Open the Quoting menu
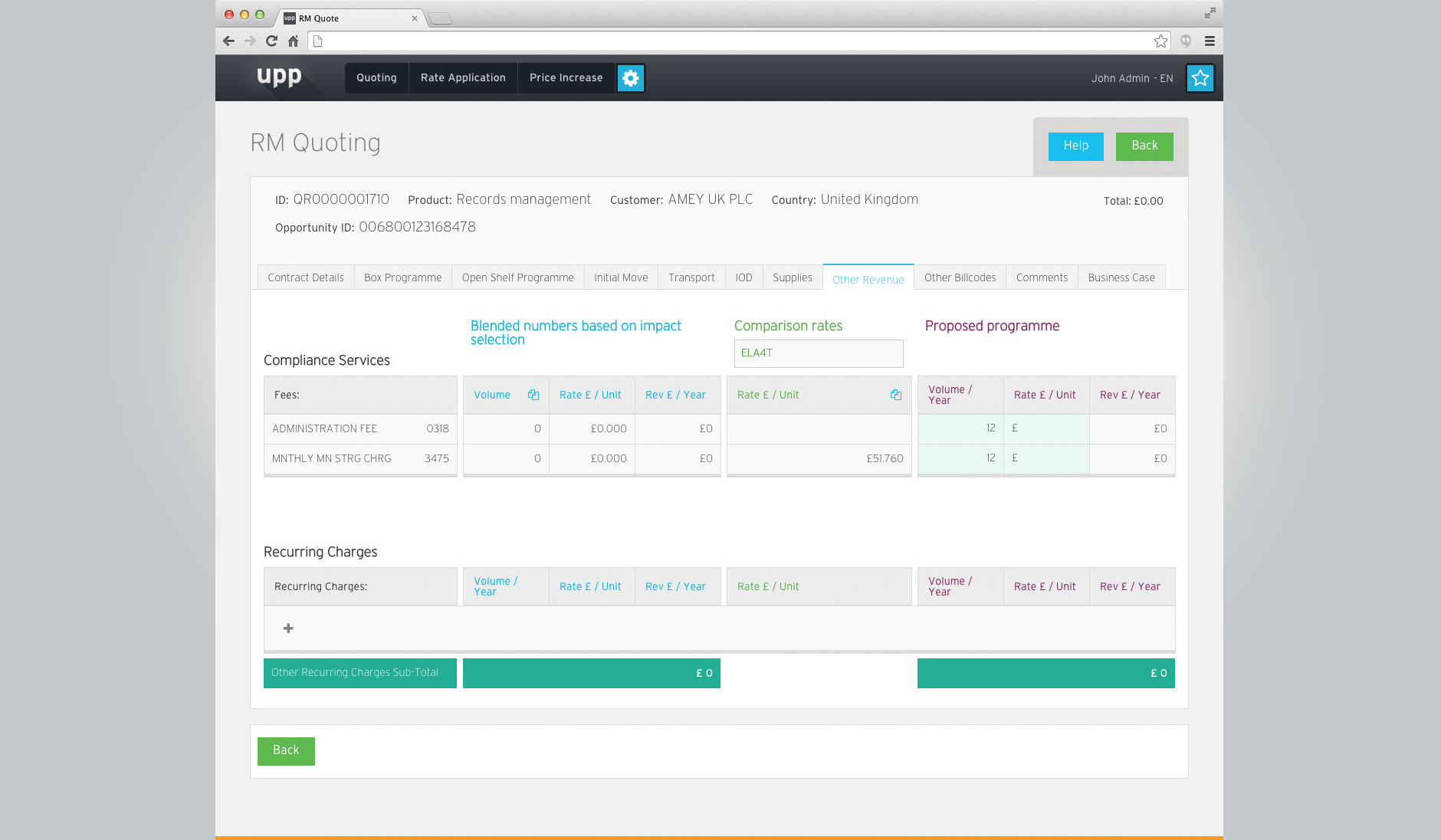 [376, 78]
